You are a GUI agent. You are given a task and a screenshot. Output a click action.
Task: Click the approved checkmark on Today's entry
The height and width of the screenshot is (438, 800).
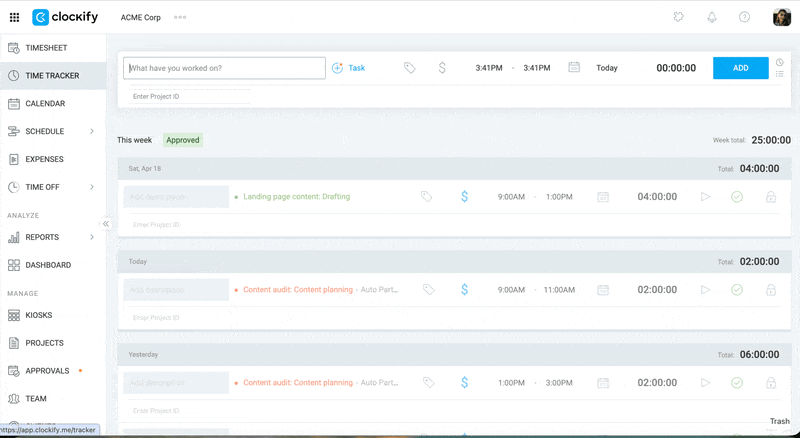[737, 290]
